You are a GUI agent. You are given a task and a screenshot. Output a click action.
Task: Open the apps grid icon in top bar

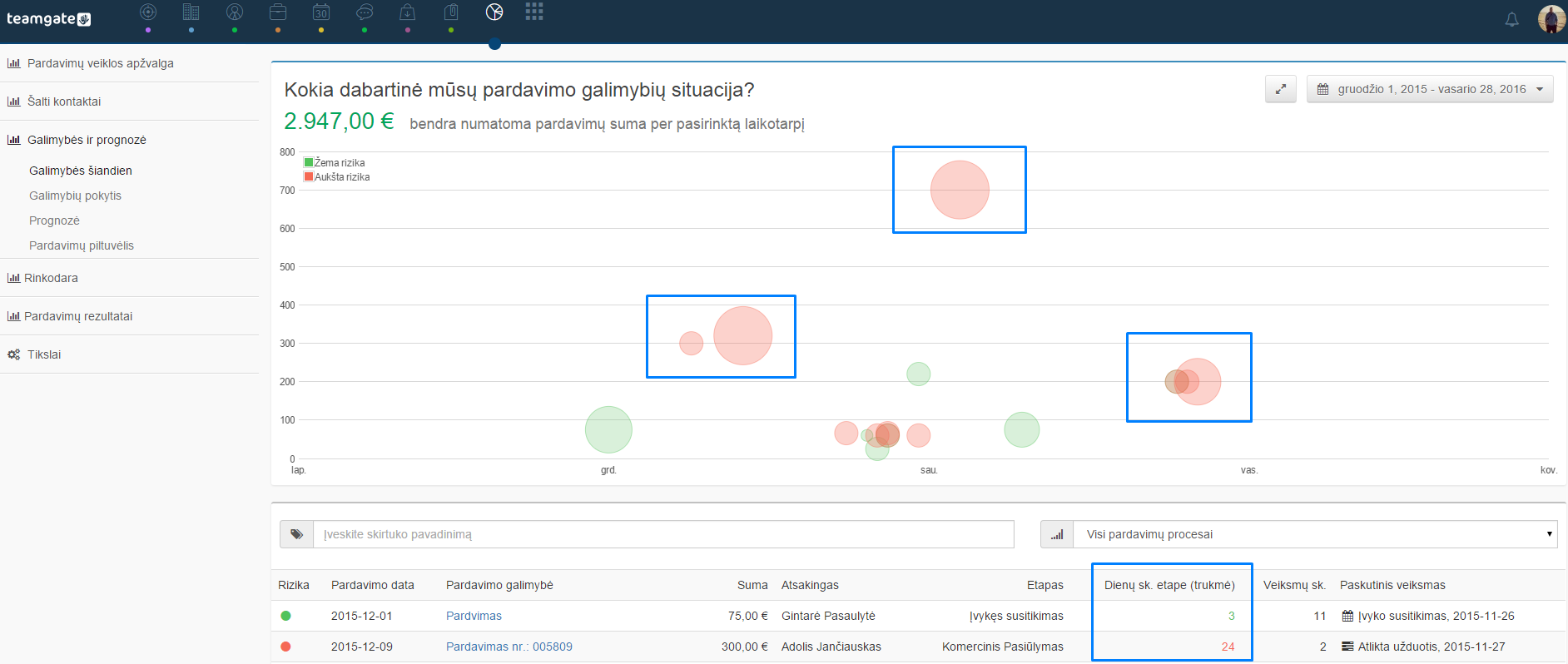[534, 11]
